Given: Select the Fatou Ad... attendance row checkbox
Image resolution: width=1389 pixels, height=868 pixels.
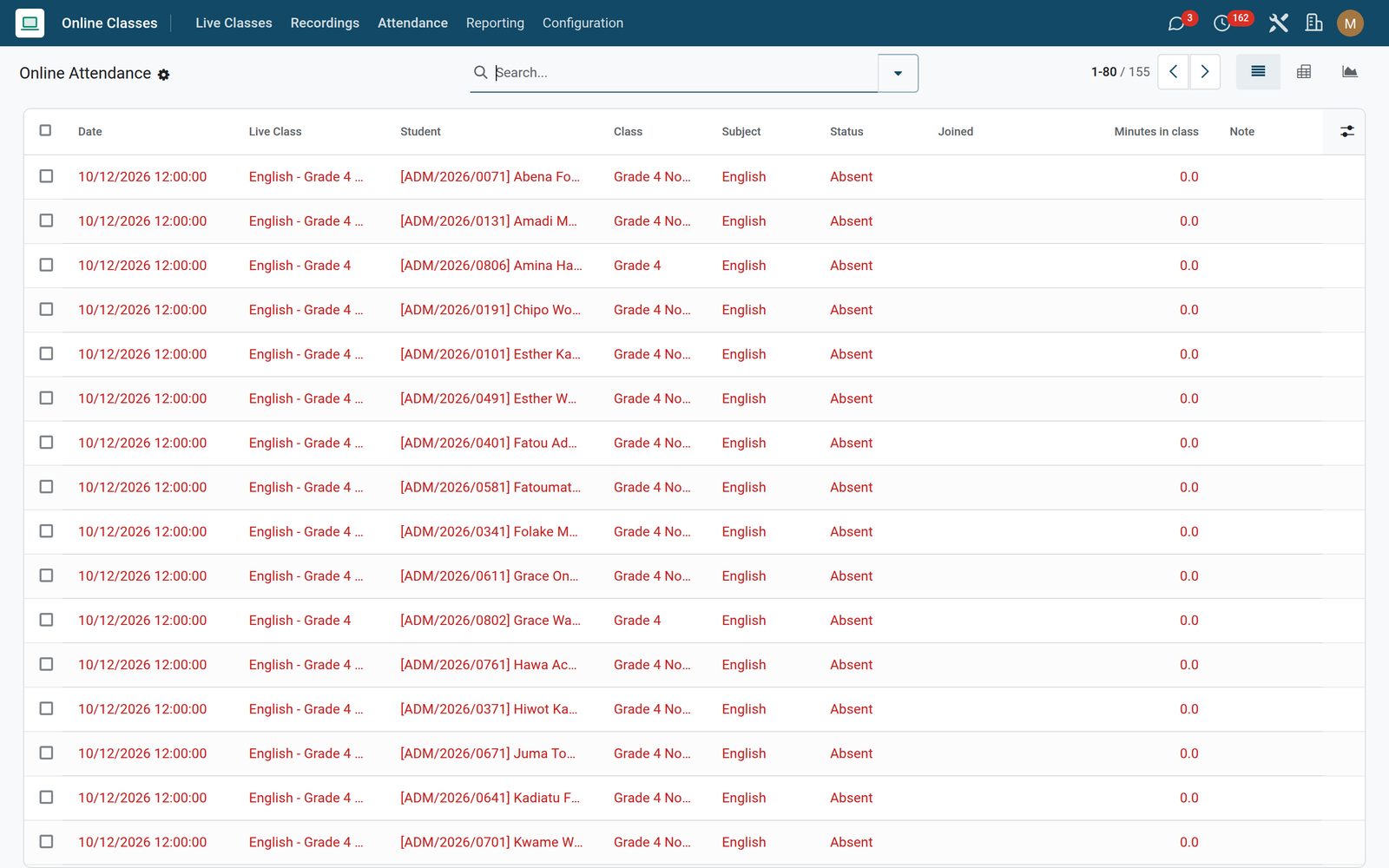Looking at the screenshot, I should tap(46, 442).
